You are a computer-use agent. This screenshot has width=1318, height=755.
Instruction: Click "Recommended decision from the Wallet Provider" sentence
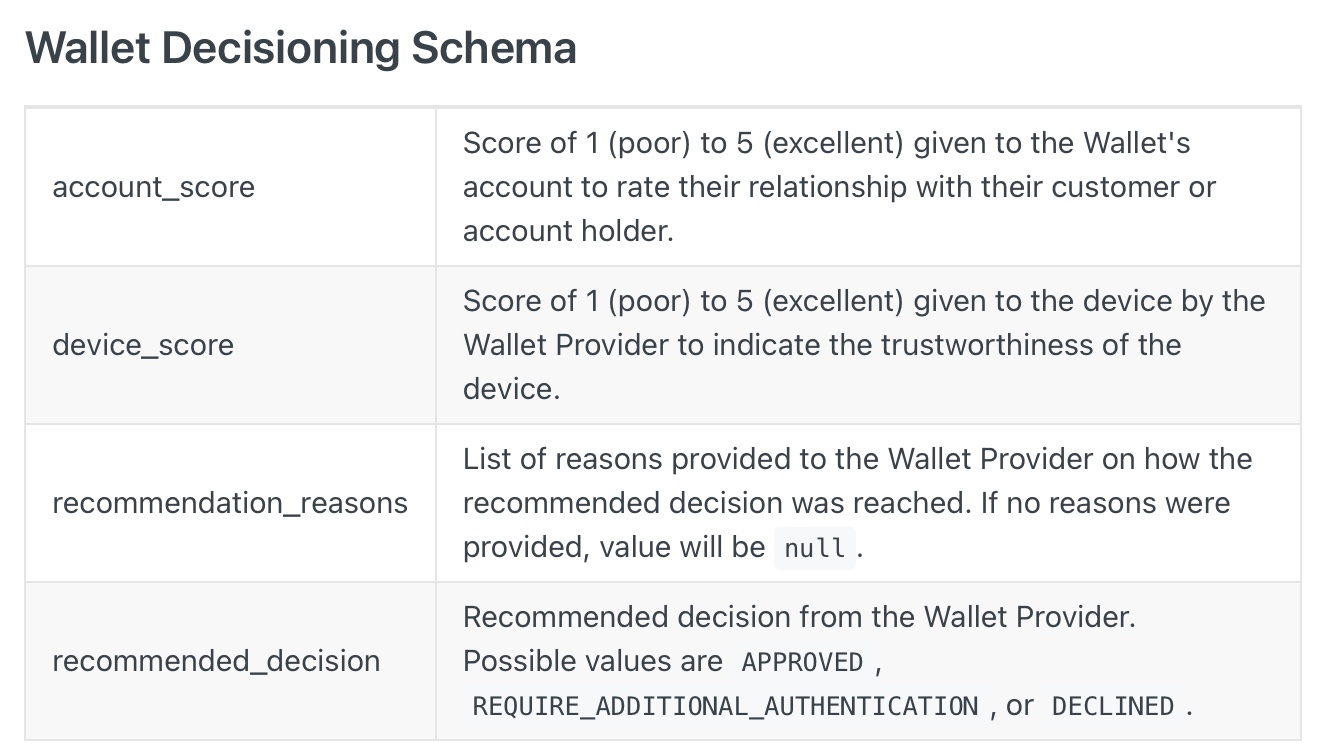point(798,617)
